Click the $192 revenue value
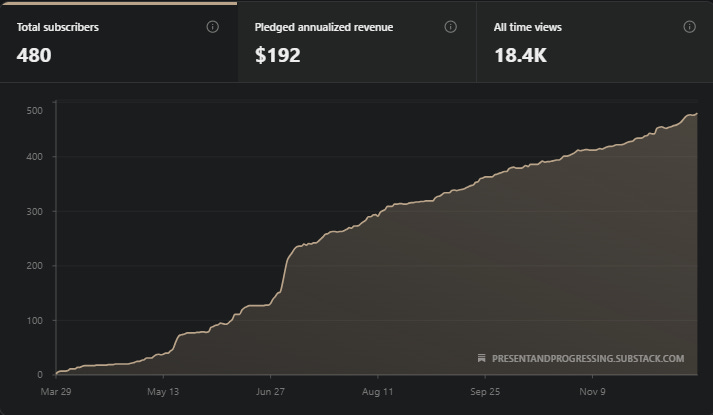 277,55
